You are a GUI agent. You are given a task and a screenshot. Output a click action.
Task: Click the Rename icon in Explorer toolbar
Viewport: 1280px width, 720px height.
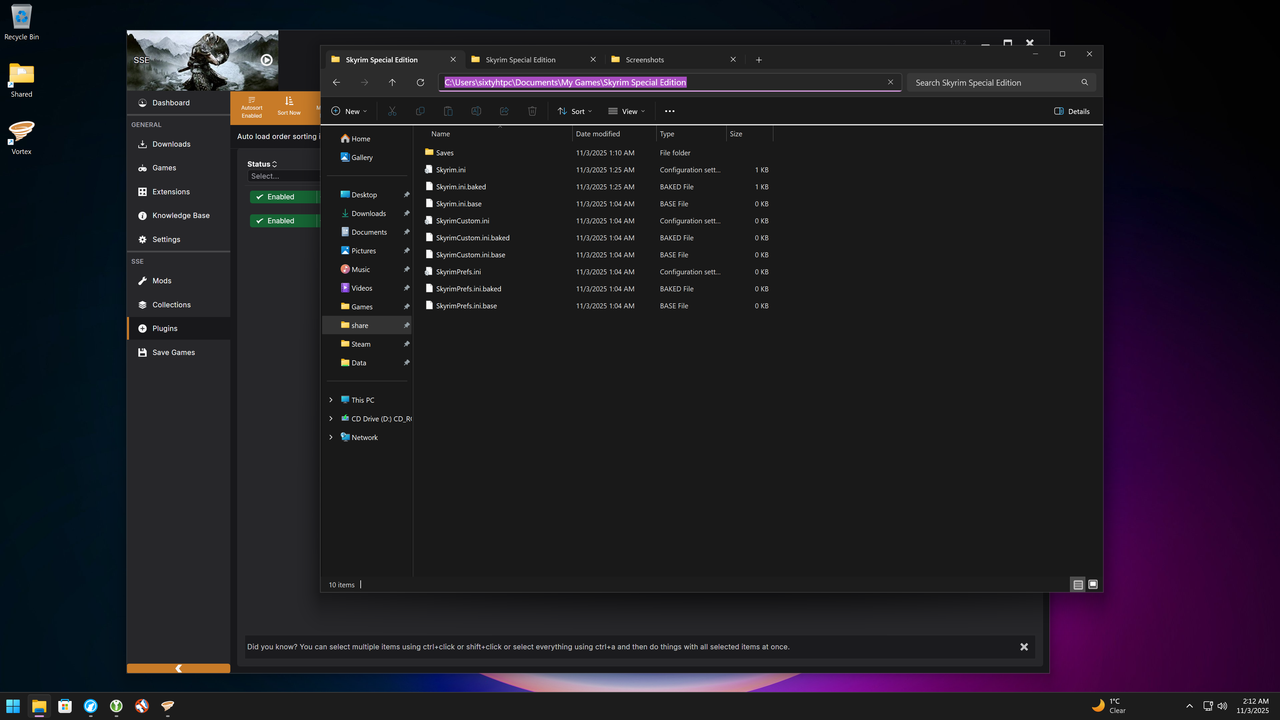pyautogui.click(x=477, y=111)
